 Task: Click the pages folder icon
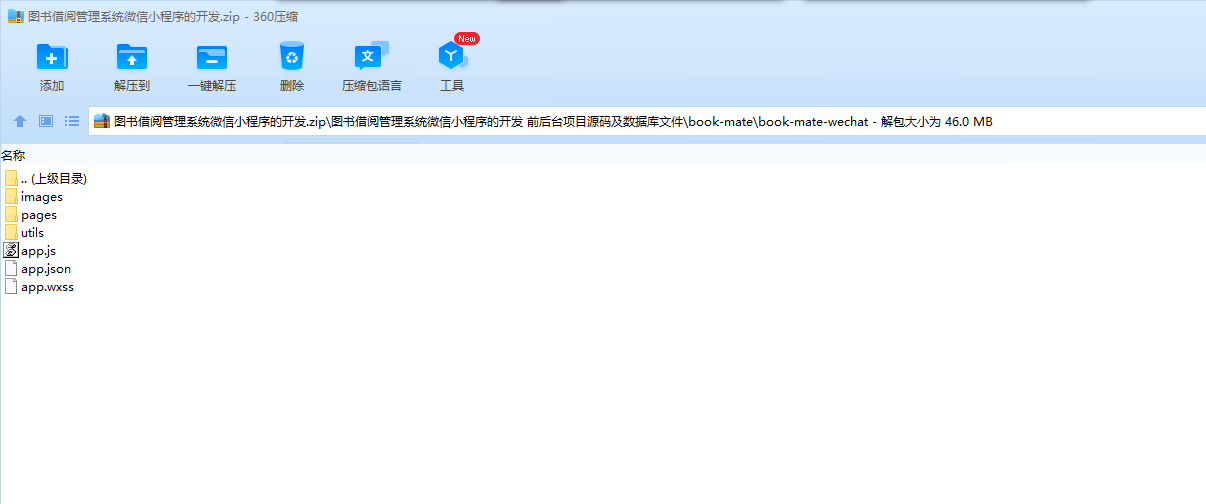[x=11, y=214]
